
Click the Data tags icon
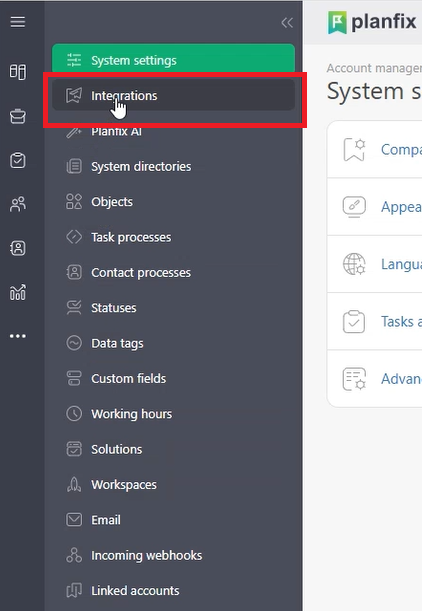(x=74, y=343)
